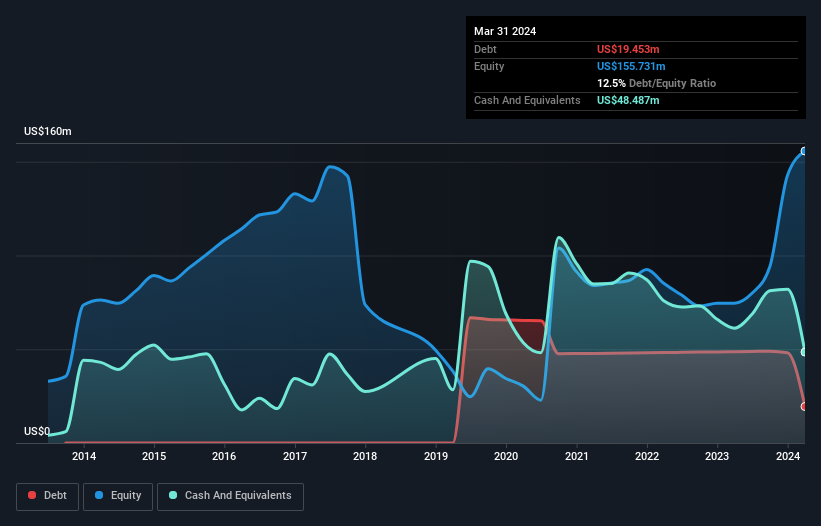Click the 12.5% Debt/Equity Ratio text

[x=656, y=83]
